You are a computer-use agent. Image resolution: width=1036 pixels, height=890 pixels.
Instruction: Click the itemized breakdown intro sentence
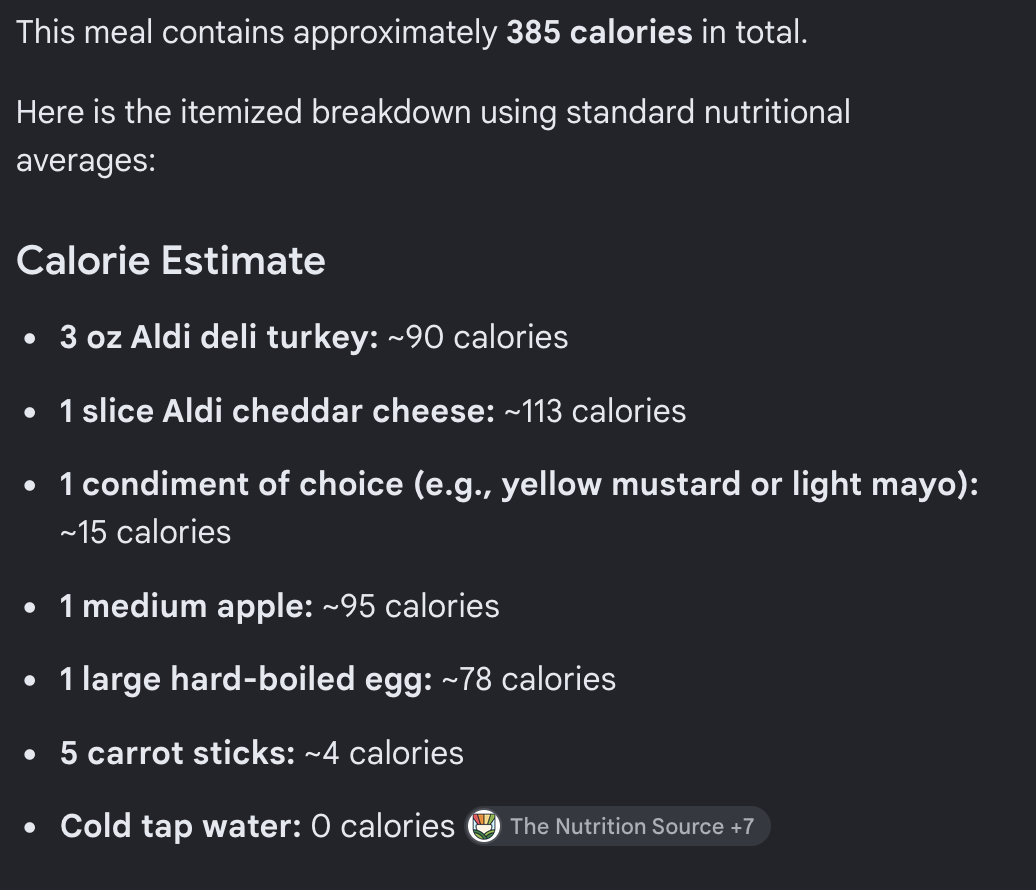tap(433, 136)
